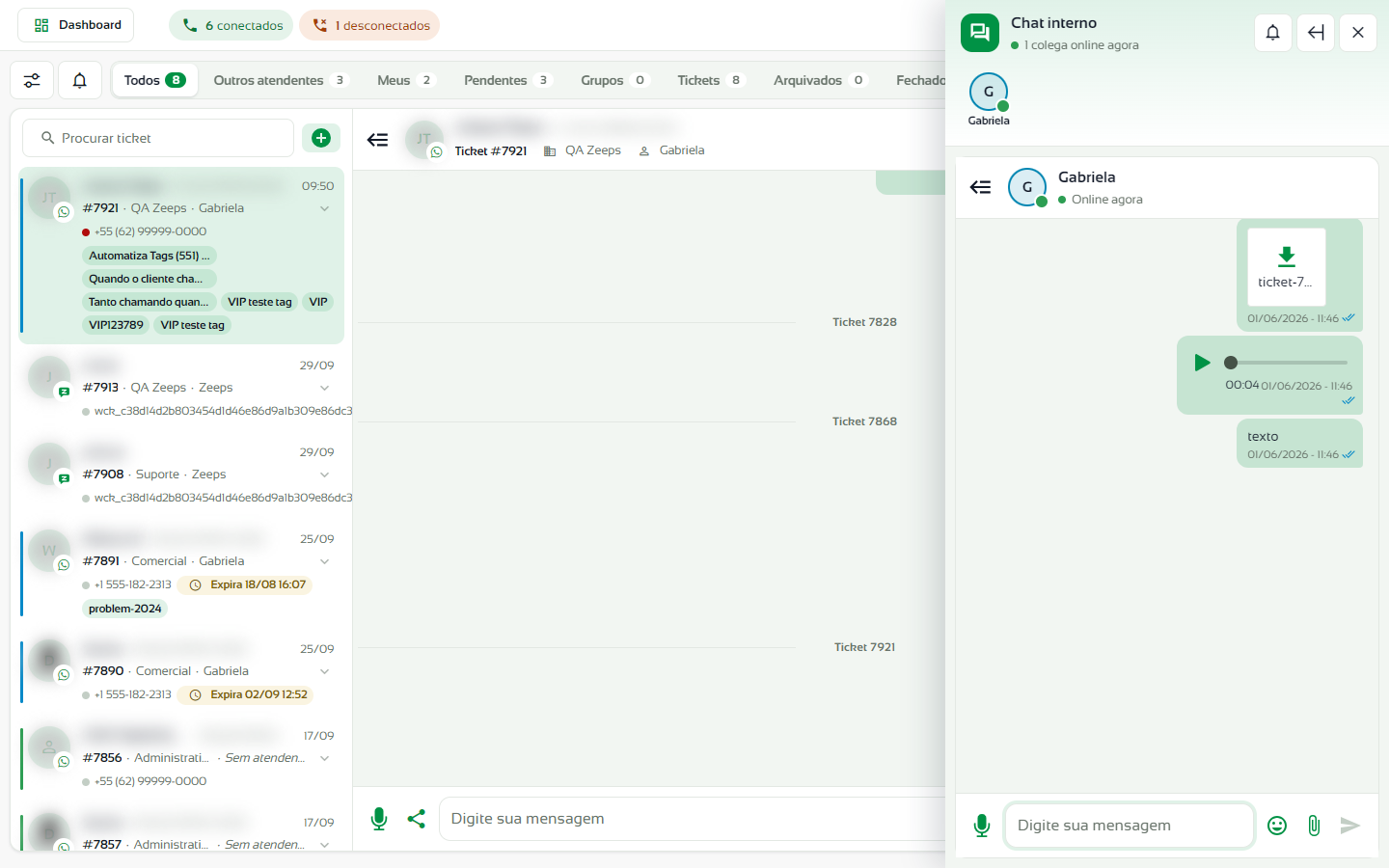Click the VIP123789 tag
The width and height of the screenshot is (1389, 868).
117,325
